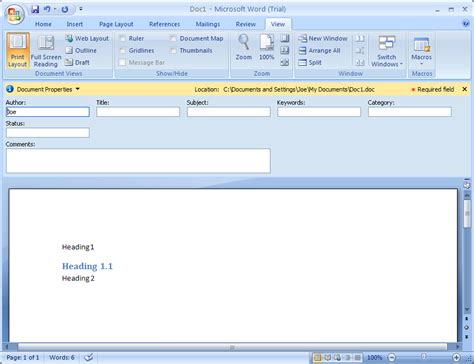Open the Insert ribbon tab

click(x=75, y=24)
